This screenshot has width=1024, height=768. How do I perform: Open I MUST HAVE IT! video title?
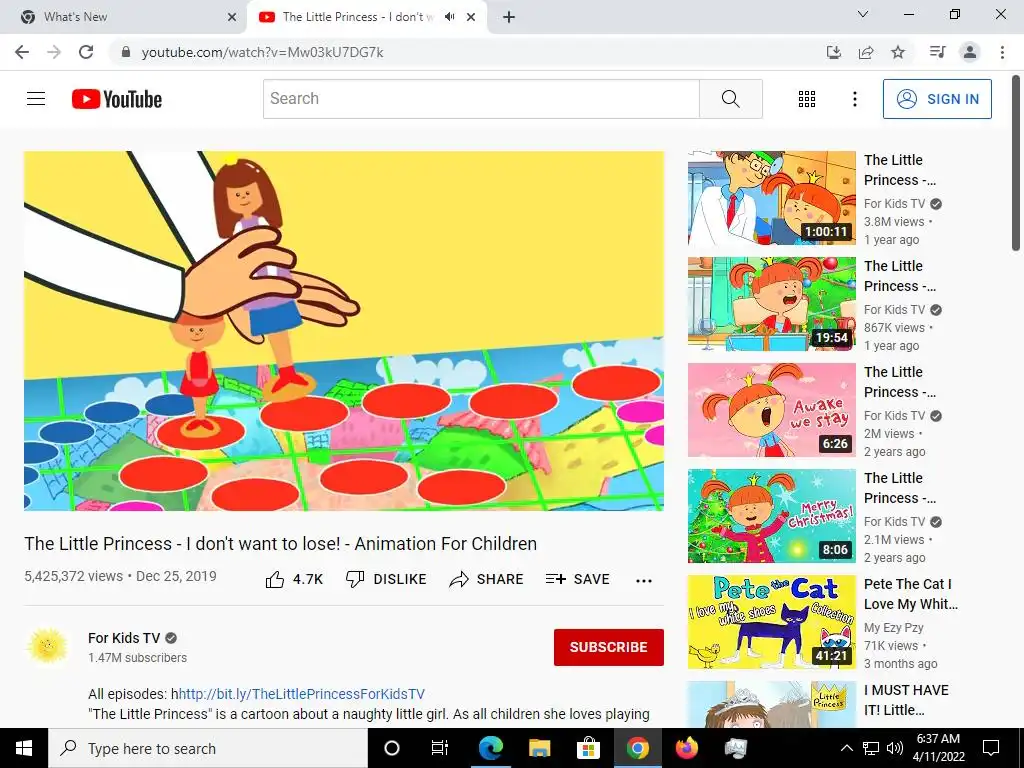tap(906, 700)
